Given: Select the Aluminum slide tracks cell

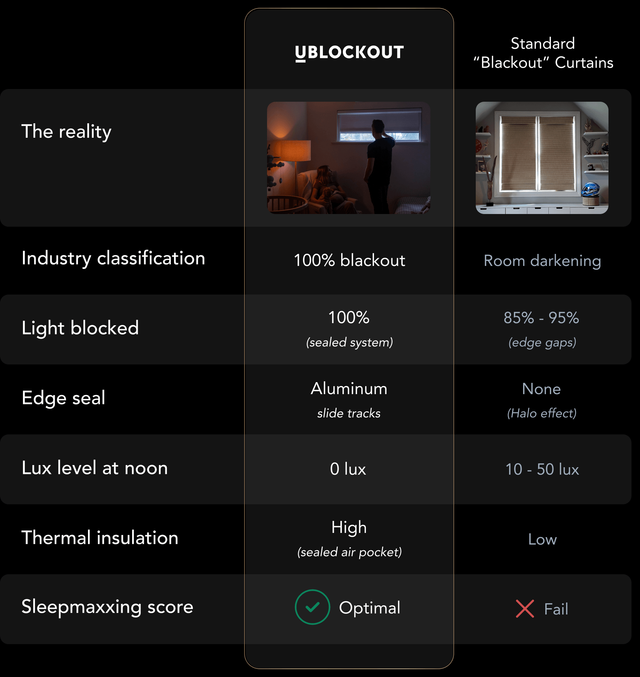Looking at the screenshot, I should (349, 398).
